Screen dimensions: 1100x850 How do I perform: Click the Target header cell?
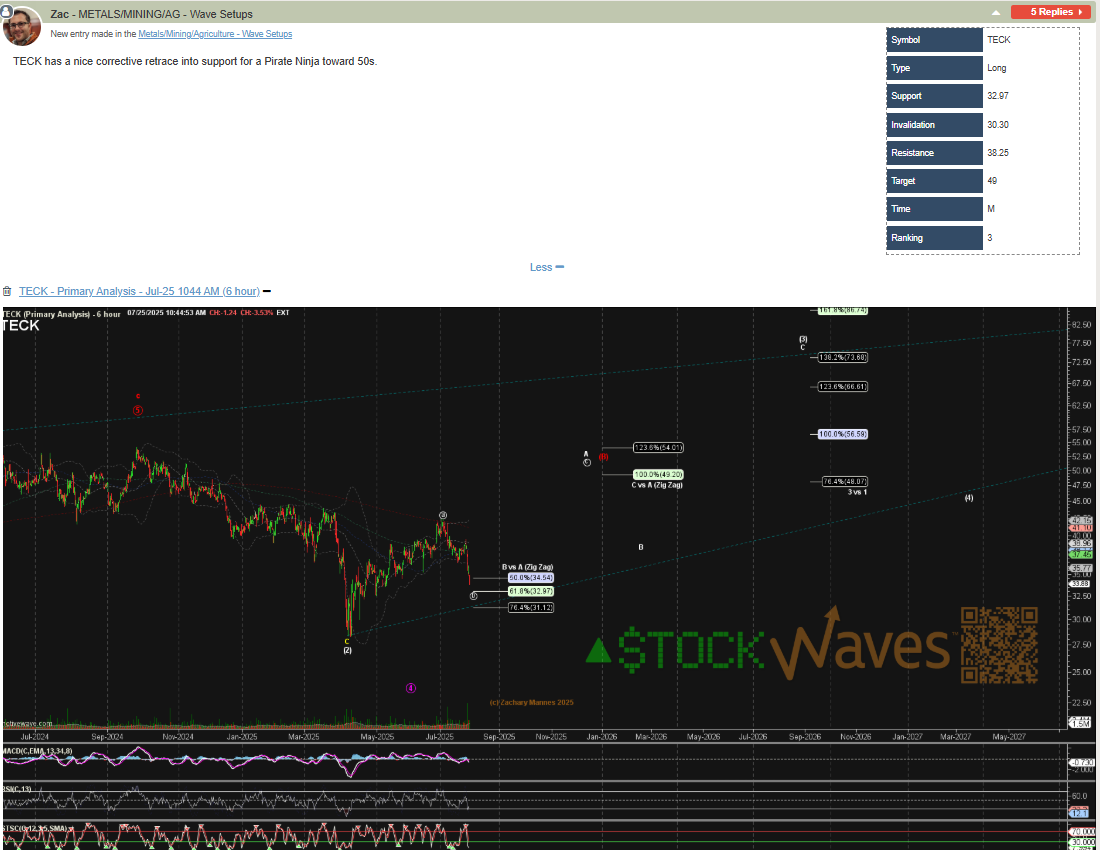click(x=934, y=181)
